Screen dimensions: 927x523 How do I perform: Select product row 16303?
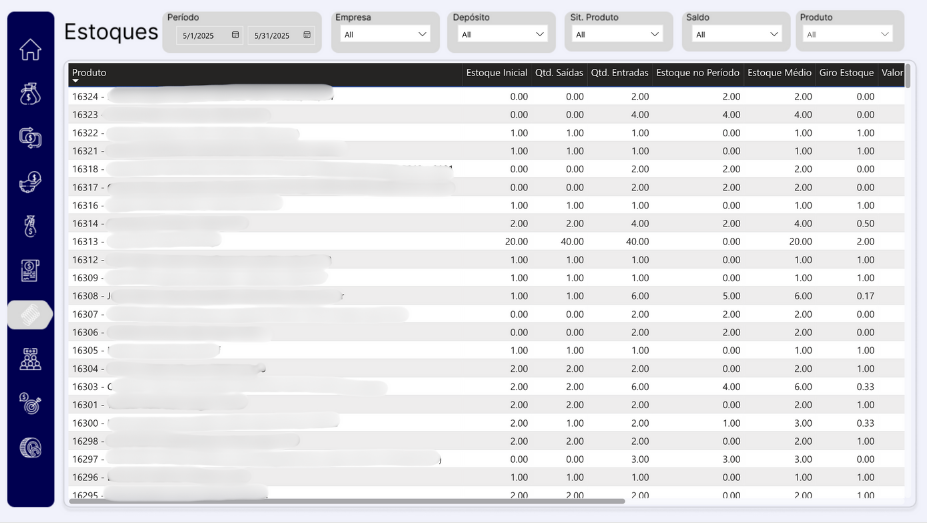pos(486,386)
